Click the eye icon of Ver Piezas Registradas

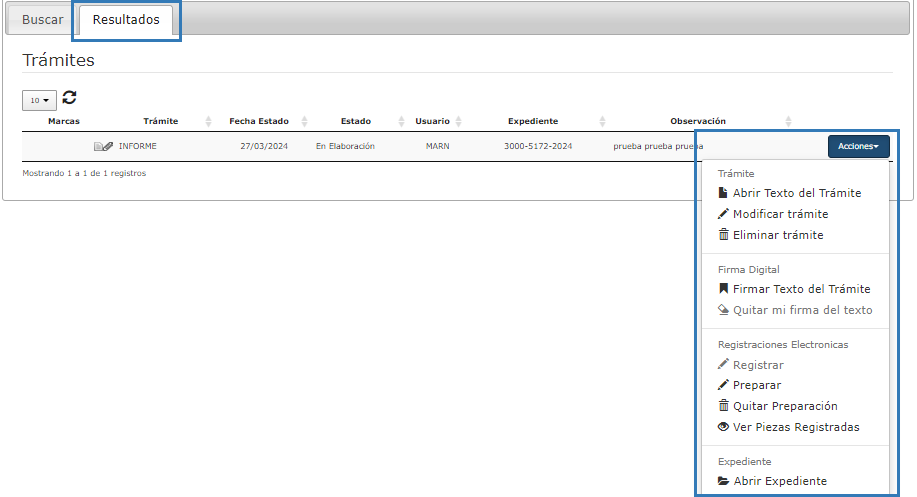pyautogui.click(x=723, y=427)
